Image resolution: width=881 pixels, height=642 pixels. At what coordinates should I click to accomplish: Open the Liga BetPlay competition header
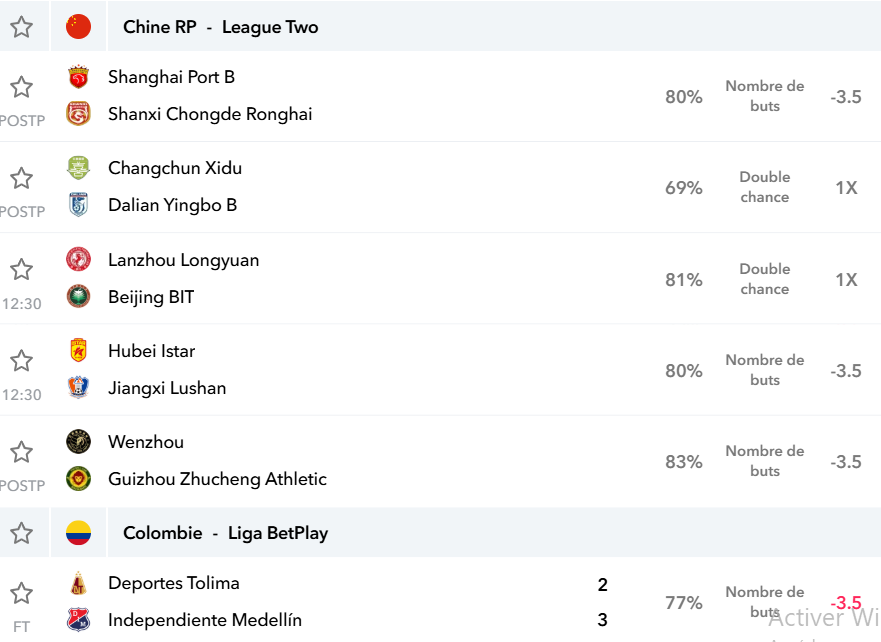[278, 533]
